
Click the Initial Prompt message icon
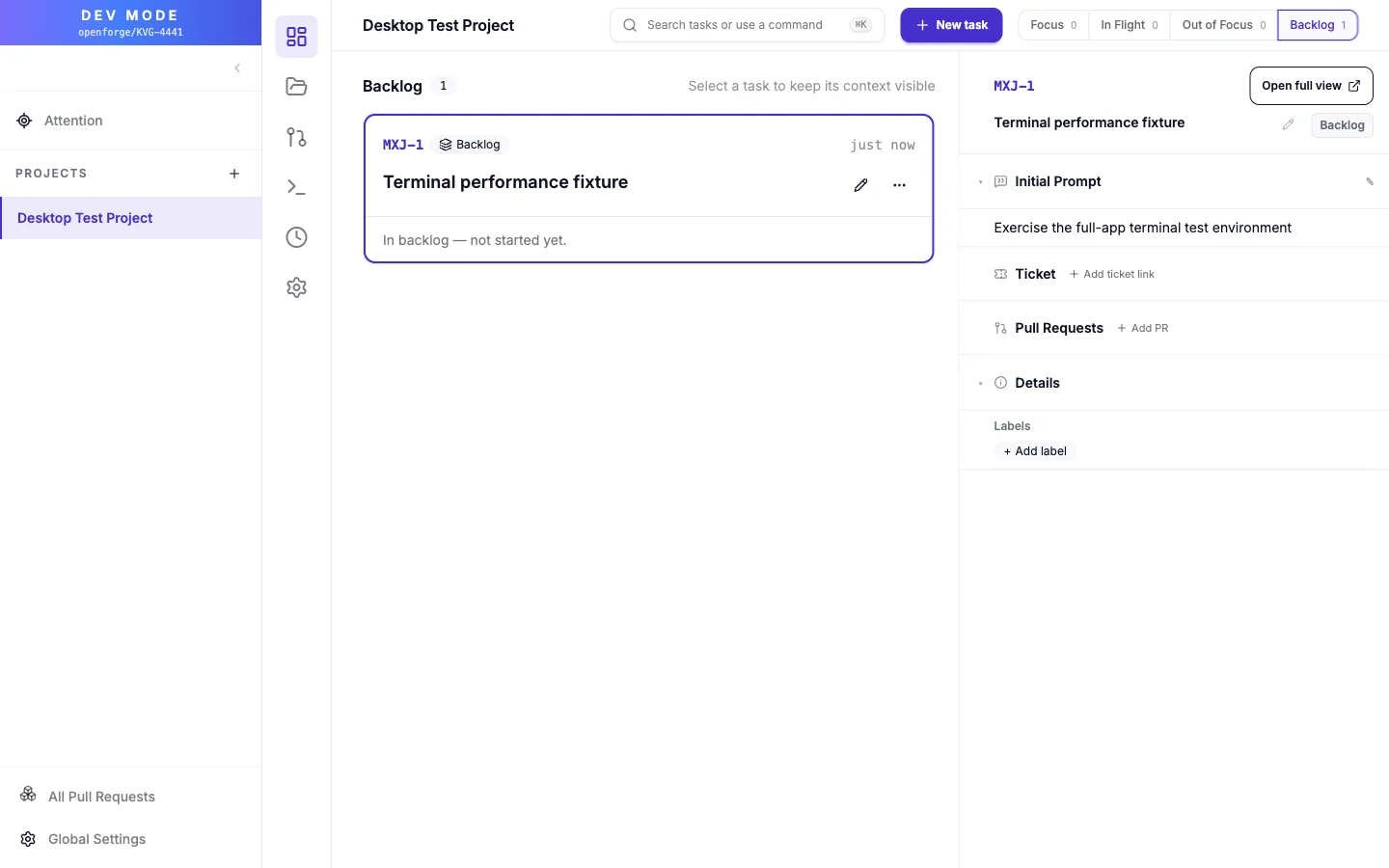pyautogui.click(x=1000, y=181)
